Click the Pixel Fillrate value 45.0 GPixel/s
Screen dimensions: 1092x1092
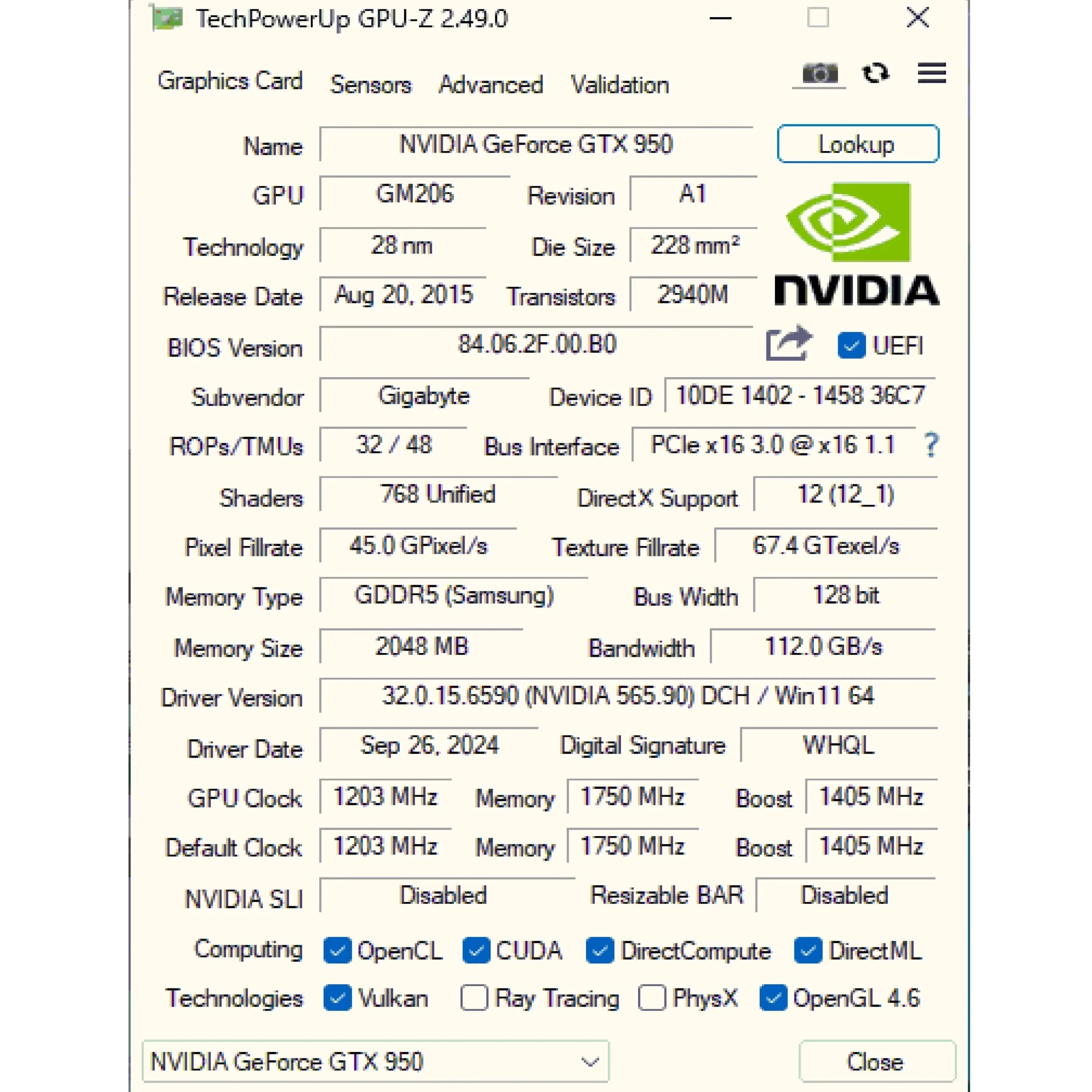pos(418,546)
